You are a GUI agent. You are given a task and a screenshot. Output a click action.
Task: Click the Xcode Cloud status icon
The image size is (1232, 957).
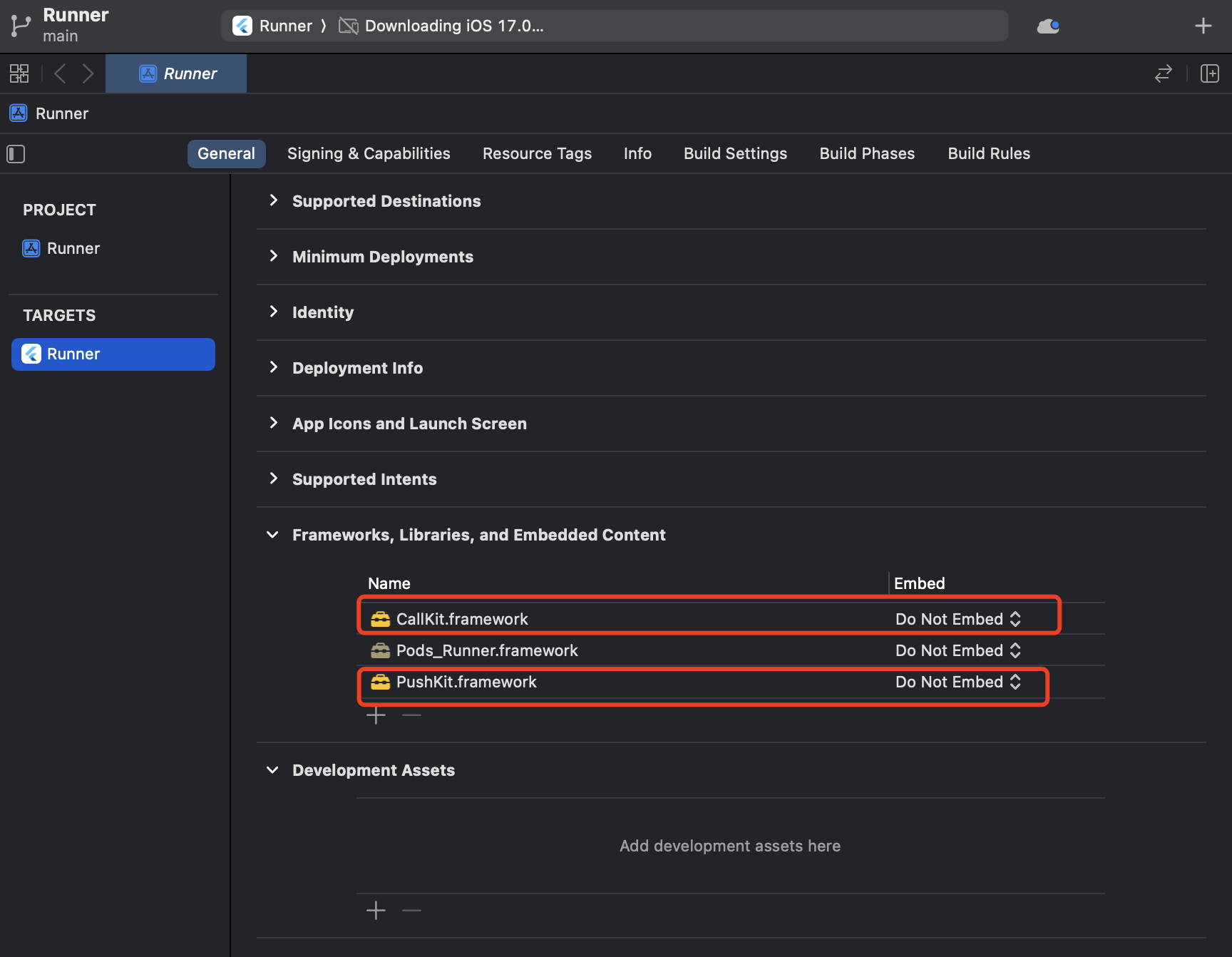point(1047,26)
